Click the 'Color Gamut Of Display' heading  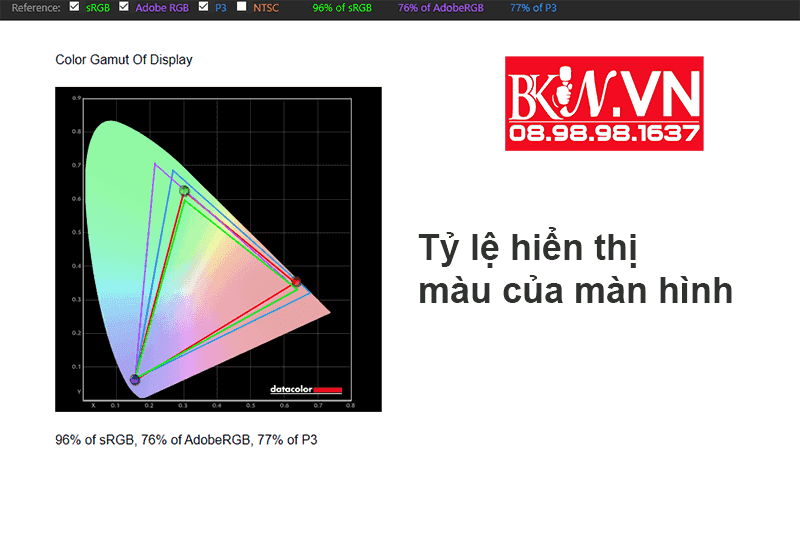[124, 60]
